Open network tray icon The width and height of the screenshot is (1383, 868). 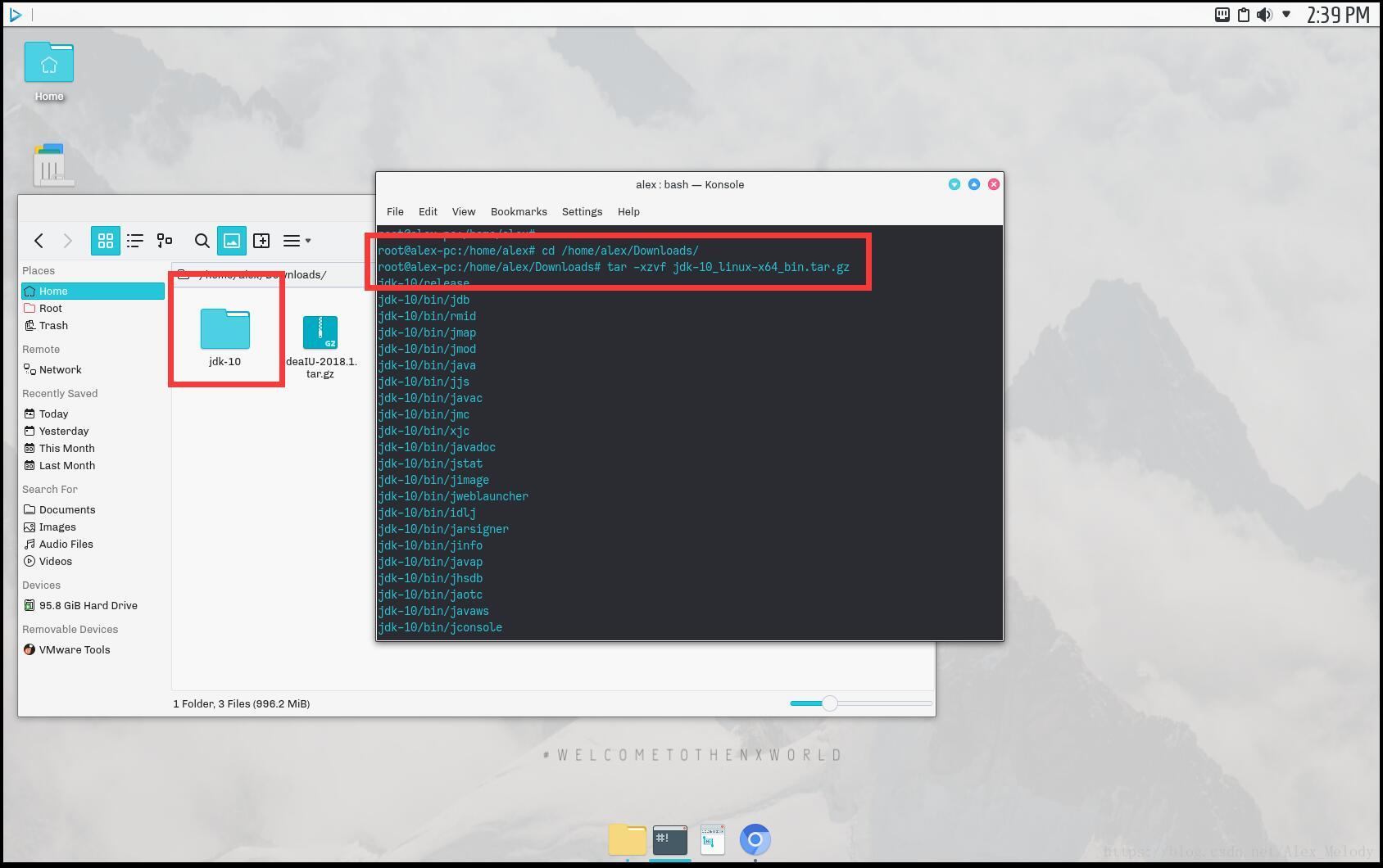click(1222, 15)
